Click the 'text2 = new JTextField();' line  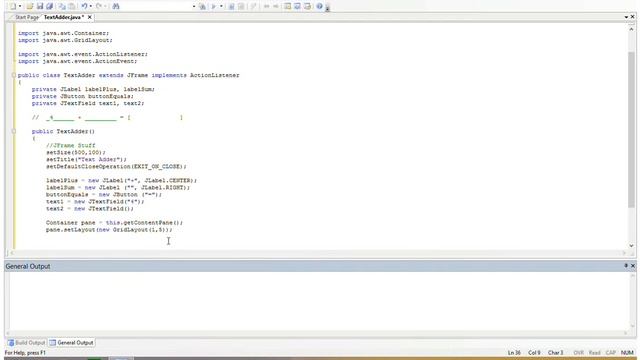pos(90,209)
